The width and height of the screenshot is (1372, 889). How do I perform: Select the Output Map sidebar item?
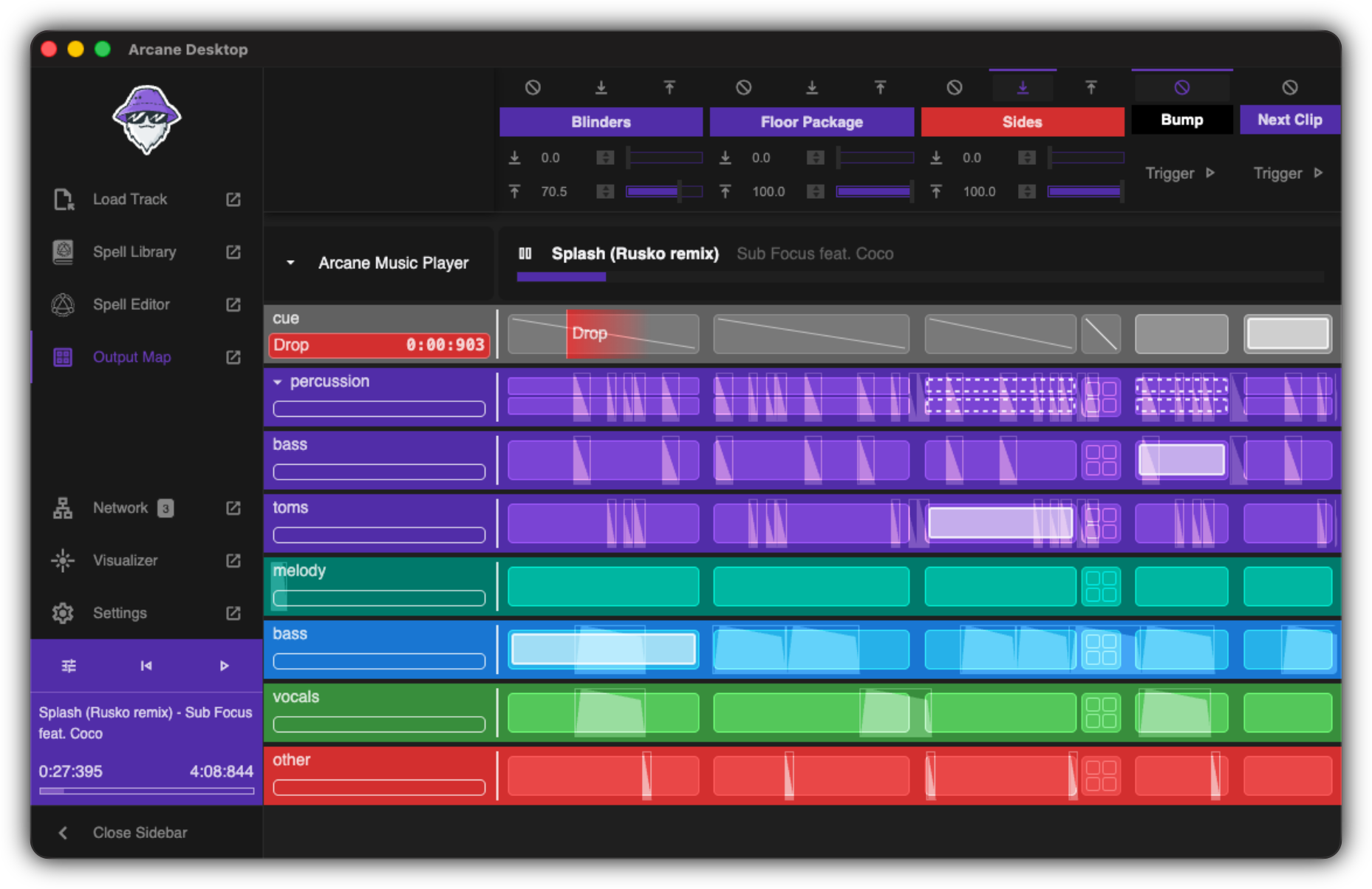[132, 357]
